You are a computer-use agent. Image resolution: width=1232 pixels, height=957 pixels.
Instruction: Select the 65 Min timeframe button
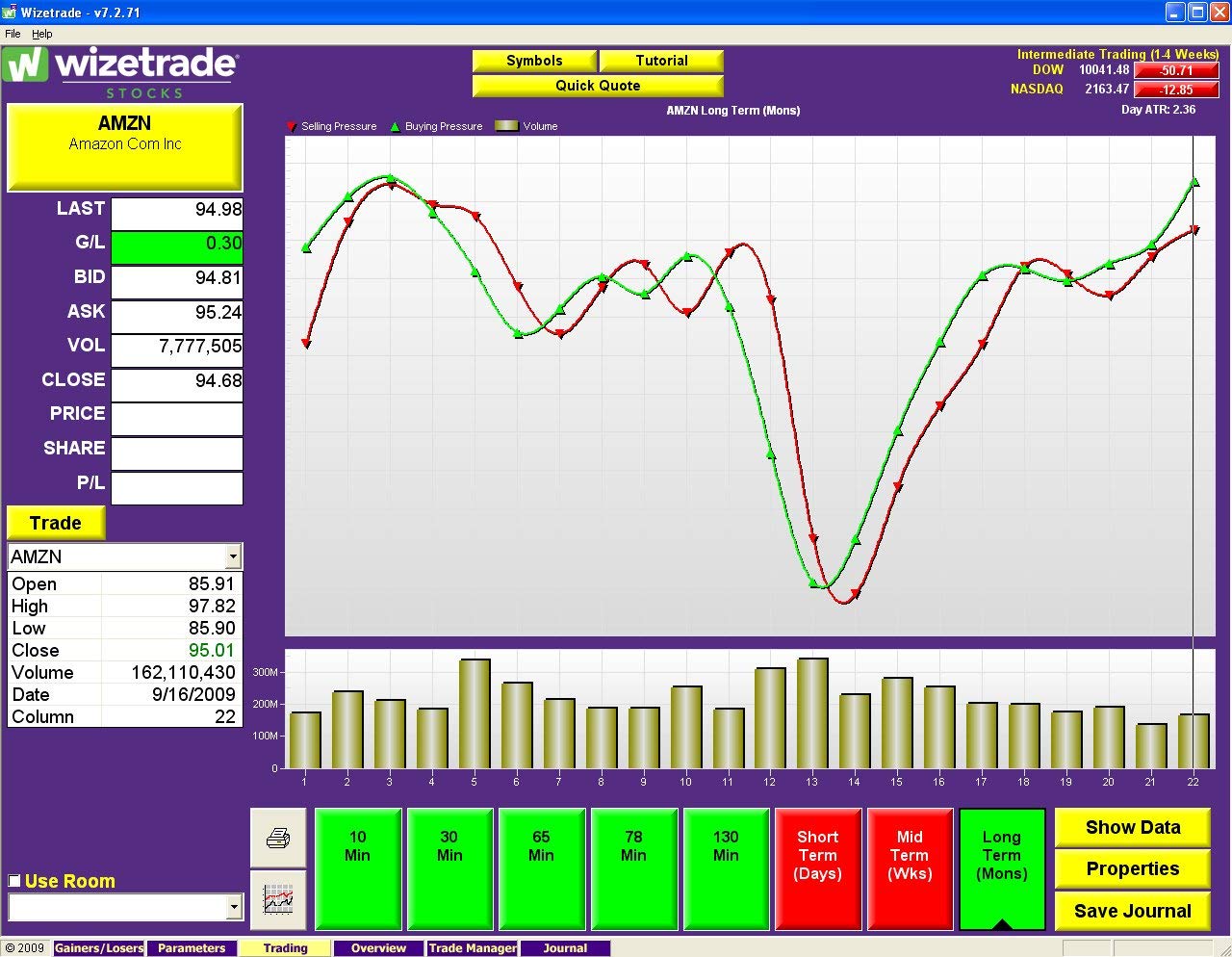[x=541, y=869]
